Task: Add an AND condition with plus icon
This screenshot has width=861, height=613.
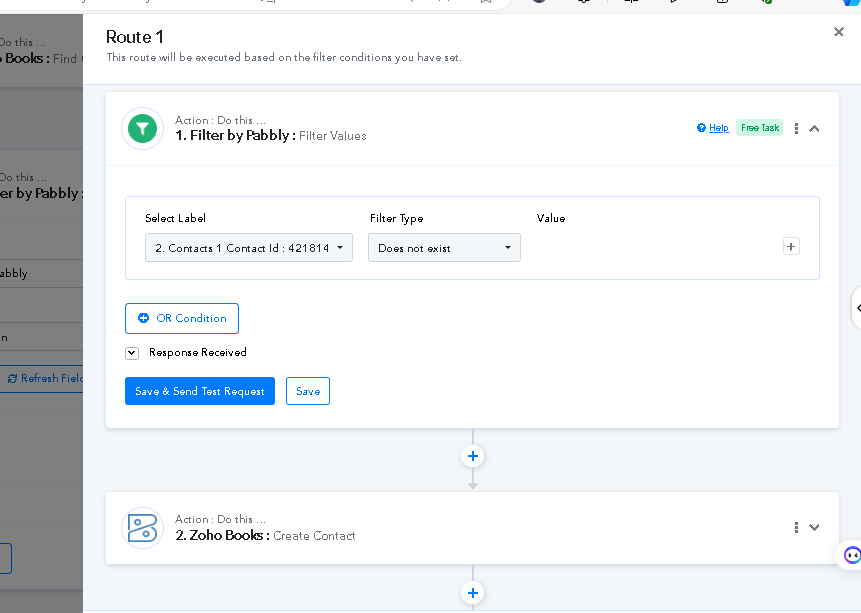Action: point(791,247)
